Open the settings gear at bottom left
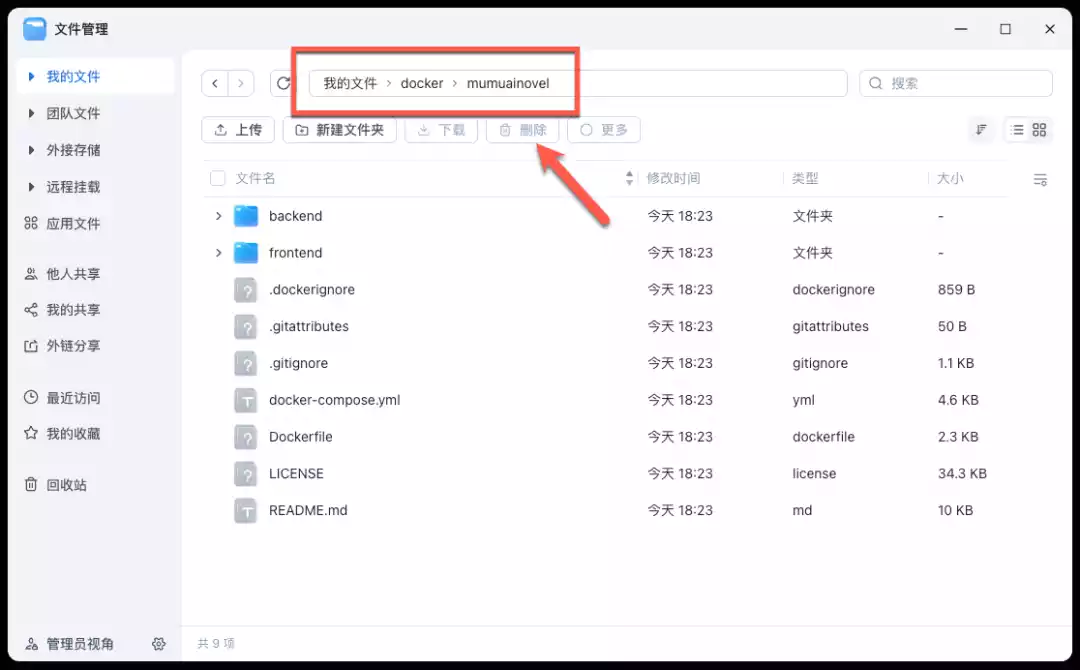1080x670 pixels. (158, 644)
